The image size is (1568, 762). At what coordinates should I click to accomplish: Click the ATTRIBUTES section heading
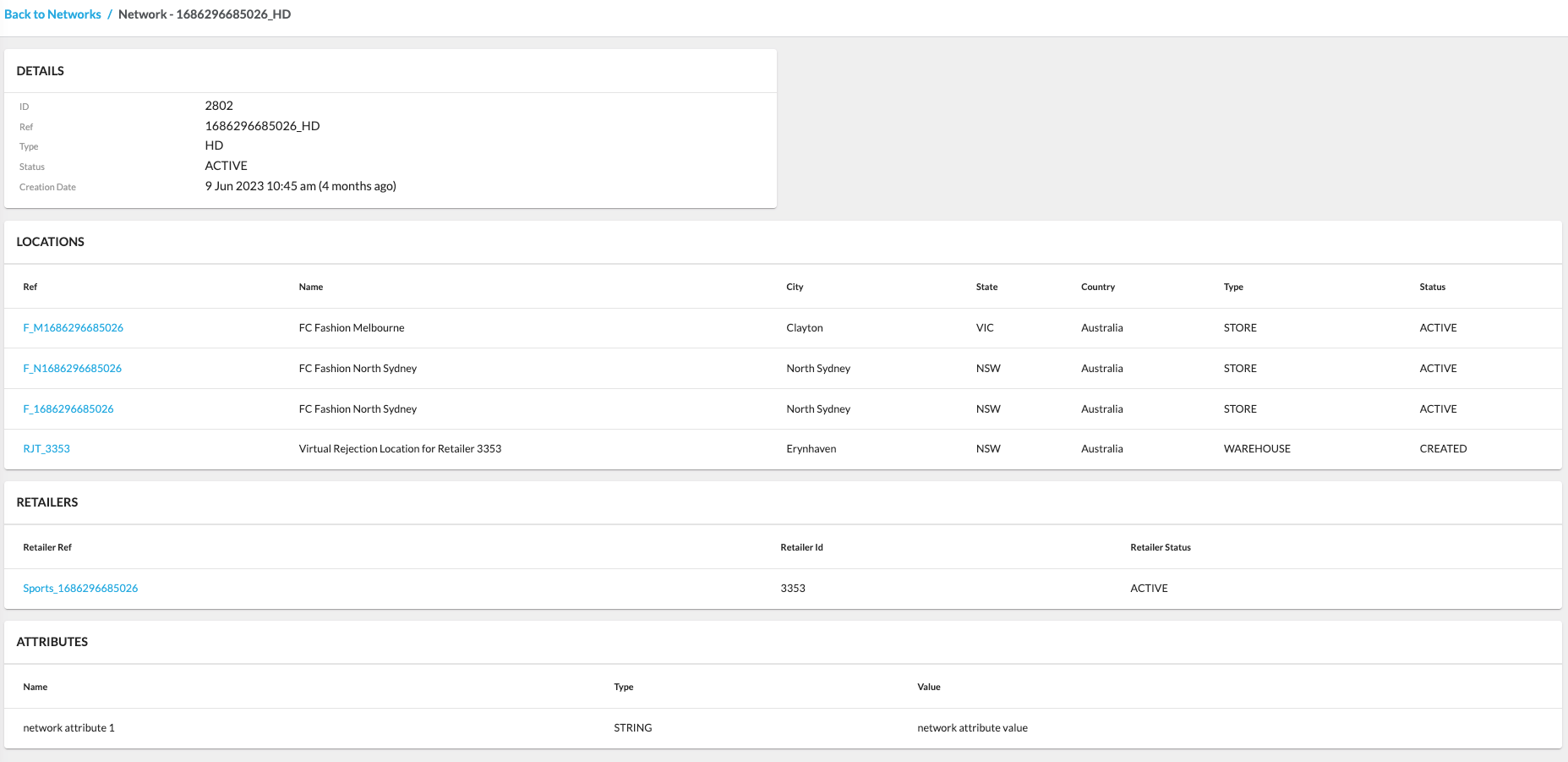coord(52,642)
